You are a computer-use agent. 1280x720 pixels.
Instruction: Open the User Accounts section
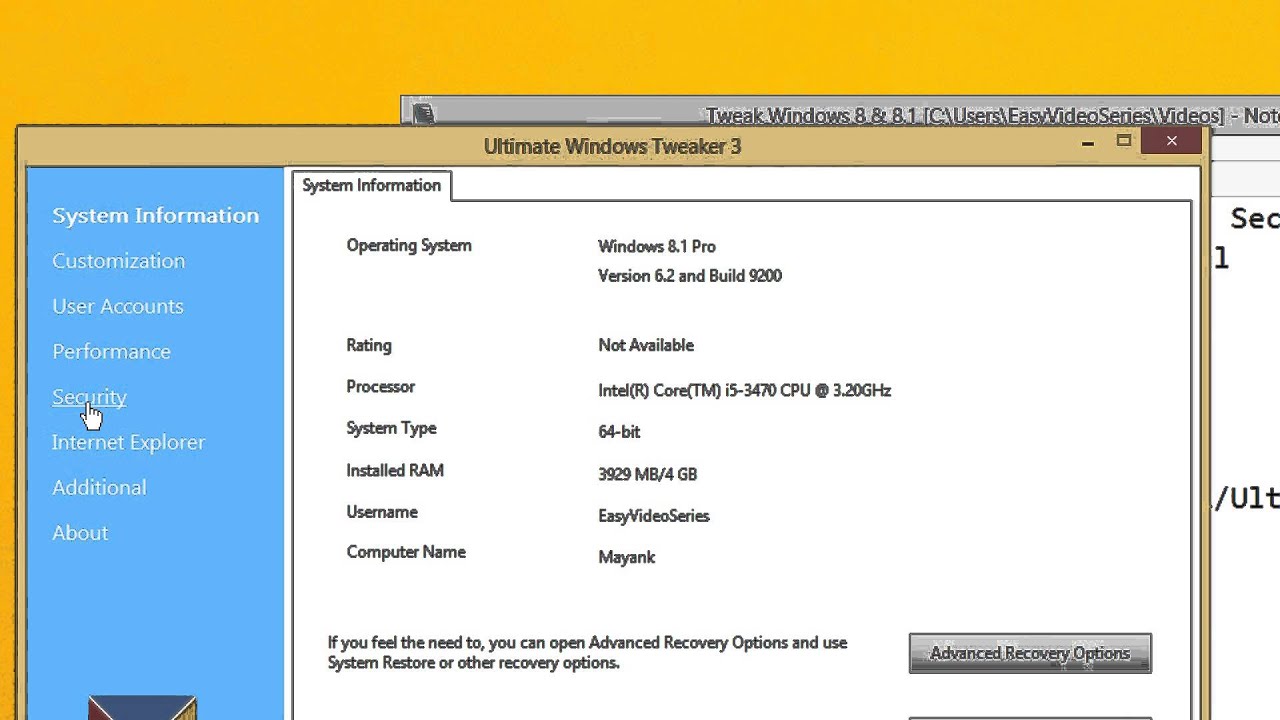click(x=118, y=306)
